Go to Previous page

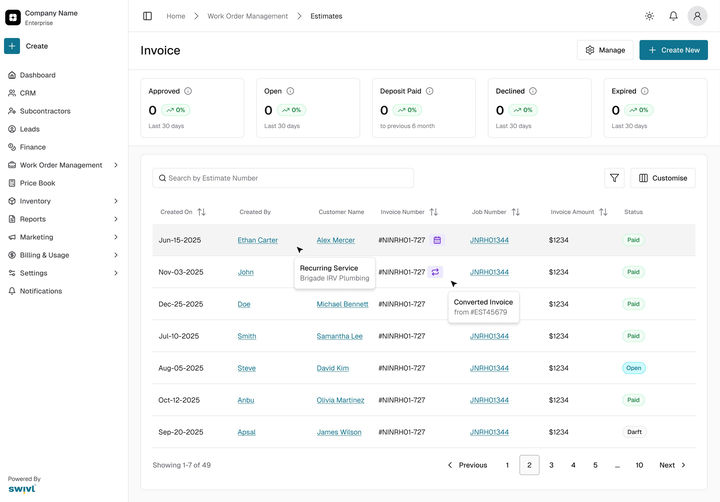coord(467,465)
